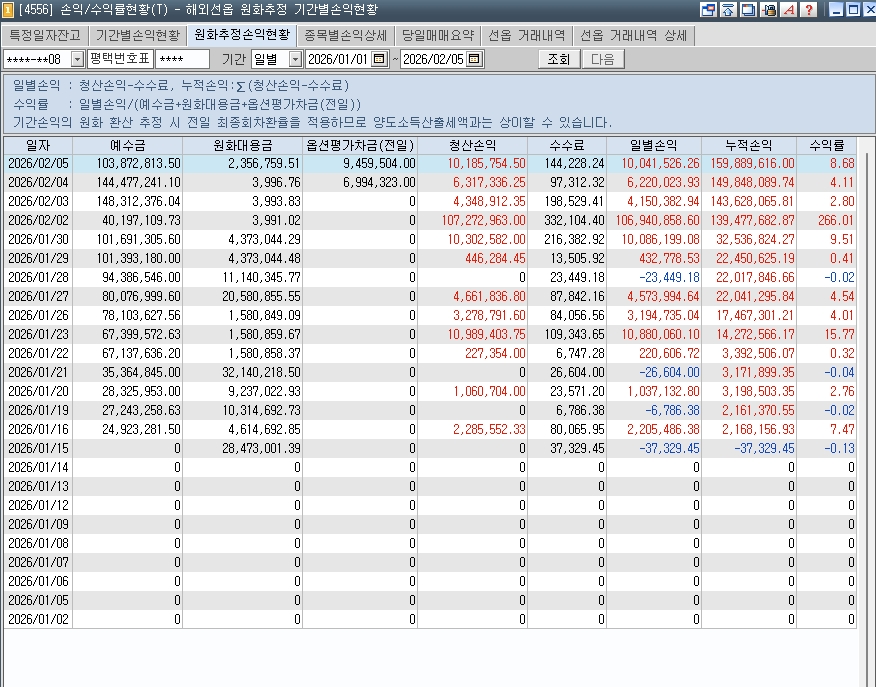Select the 2026/01/15 date cell
Image resolution: width=876 pixels, height=687 pixels.
click(x=38, y=449)
